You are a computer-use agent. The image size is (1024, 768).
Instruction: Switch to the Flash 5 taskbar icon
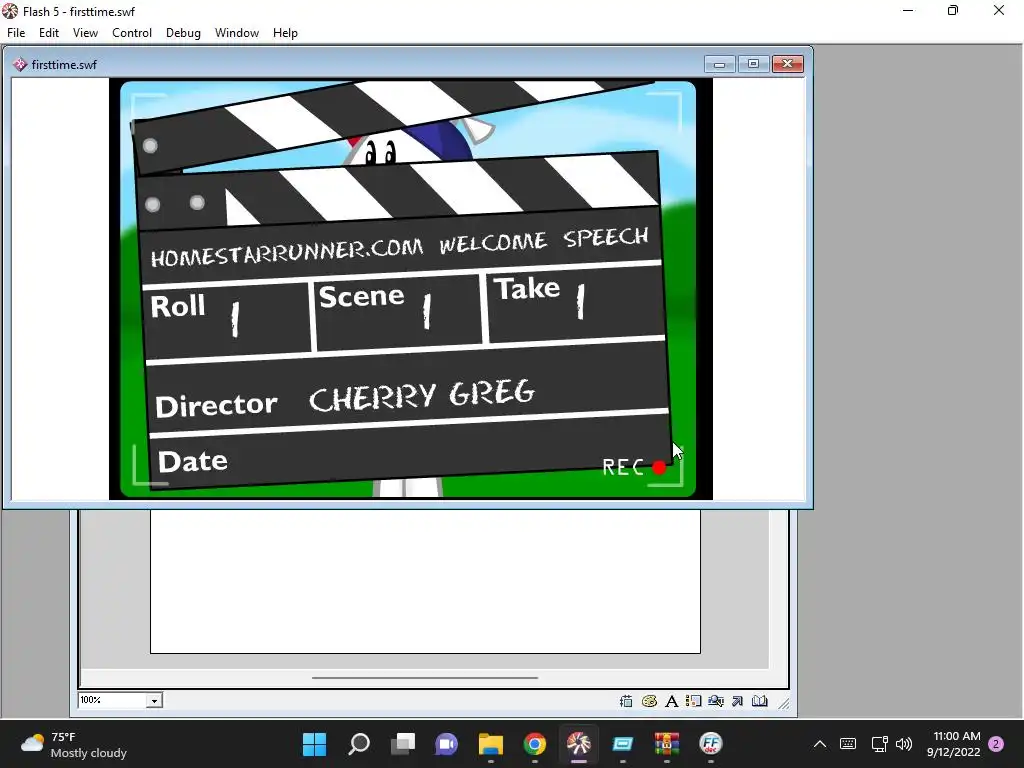tap(579, 744)
